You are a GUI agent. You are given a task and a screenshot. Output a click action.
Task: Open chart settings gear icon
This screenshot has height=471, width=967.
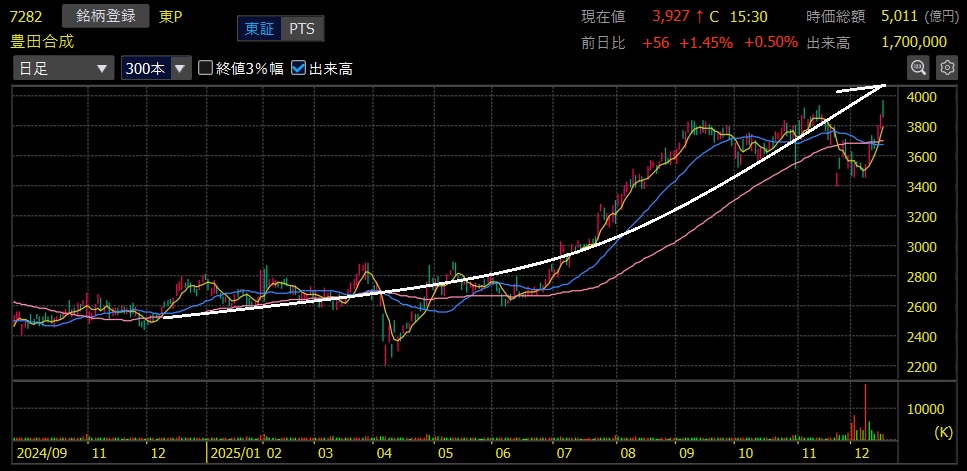click(x=946, y=68)
